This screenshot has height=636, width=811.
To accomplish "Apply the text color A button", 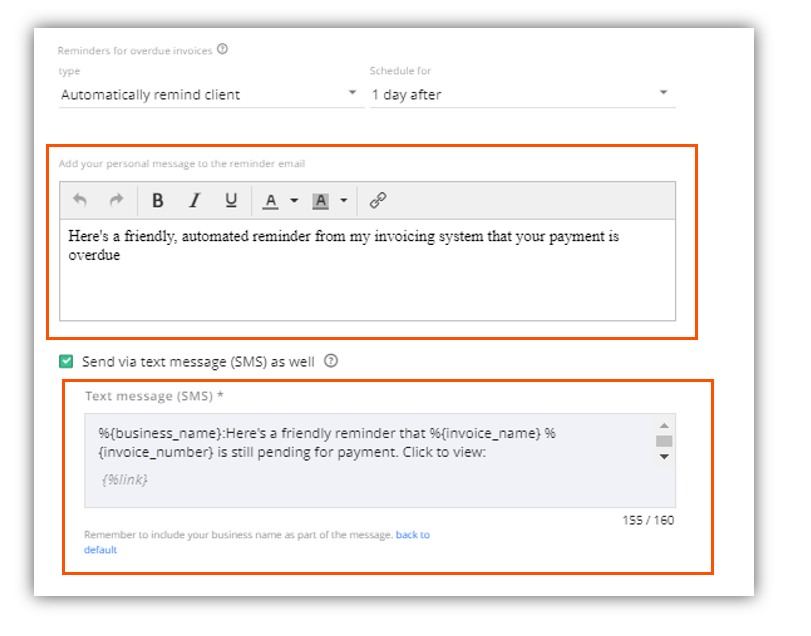I will [271, 201].
